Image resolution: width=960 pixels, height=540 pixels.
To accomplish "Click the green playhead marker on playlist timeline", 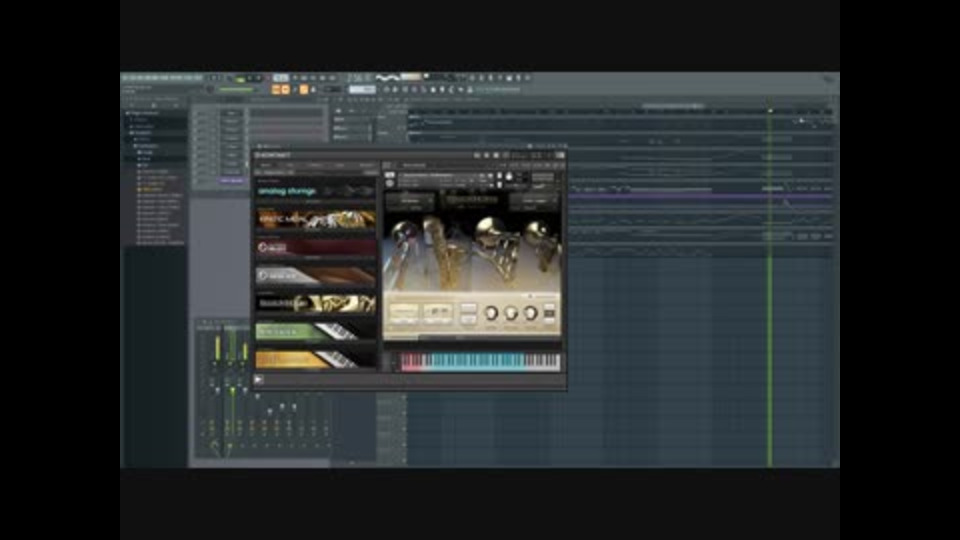I will point(770,111).
